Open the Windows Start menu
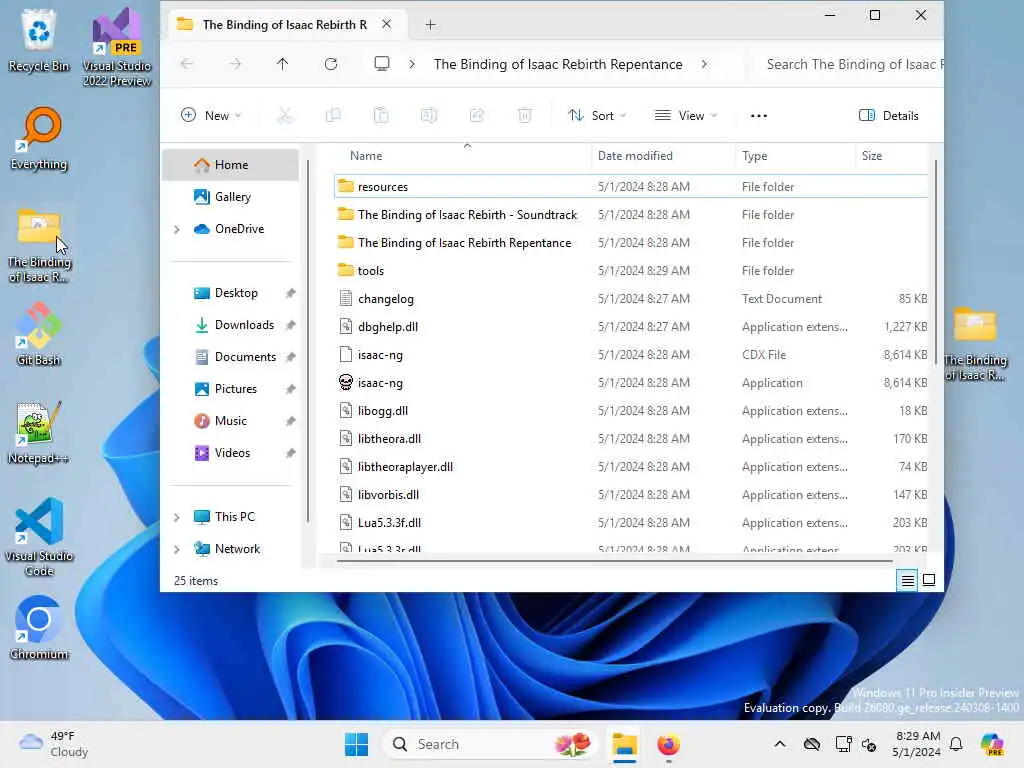1024x768 pixels. tap(356, 744)
